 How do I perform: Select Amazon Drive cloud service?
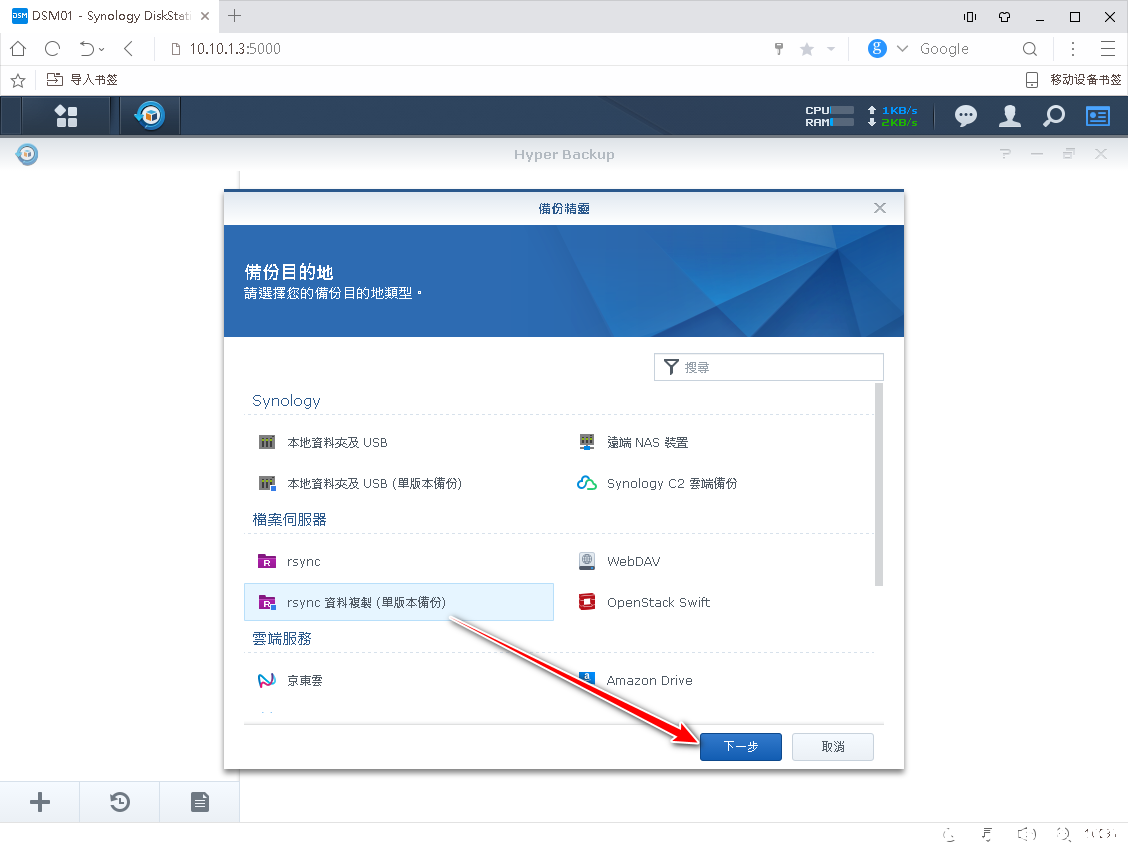click(649, 680)
